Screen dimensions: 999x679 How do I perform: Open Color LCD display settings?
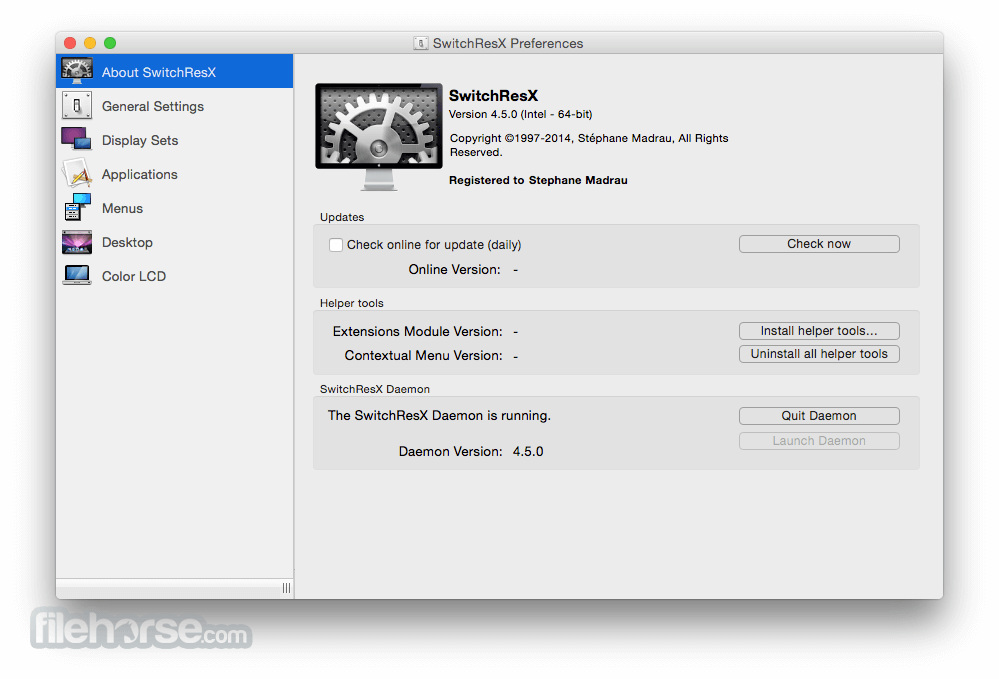click(175, 276)
